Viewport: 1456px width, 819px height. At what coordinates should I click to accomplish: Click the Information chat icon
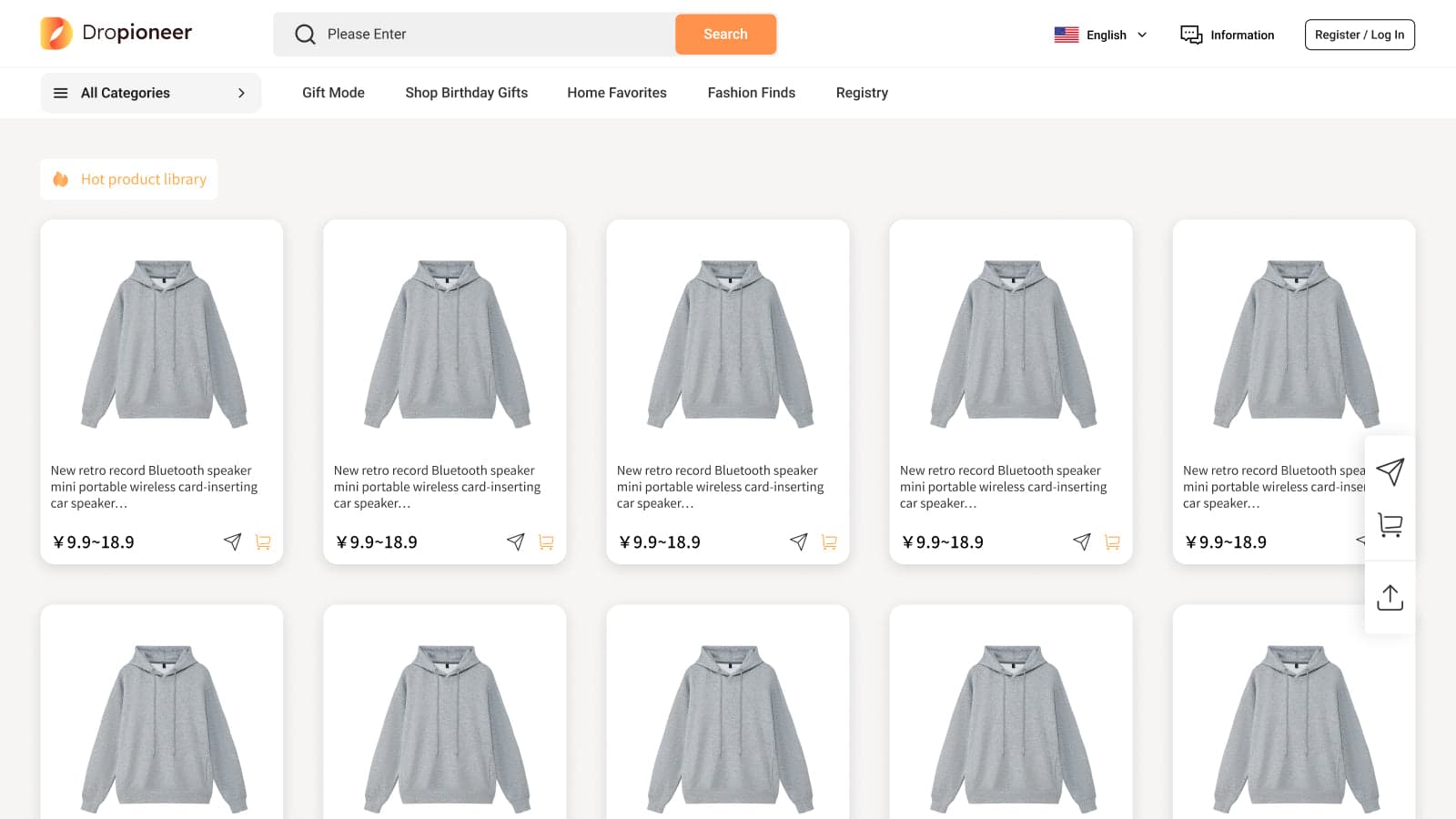click(x=1191, y=35)
